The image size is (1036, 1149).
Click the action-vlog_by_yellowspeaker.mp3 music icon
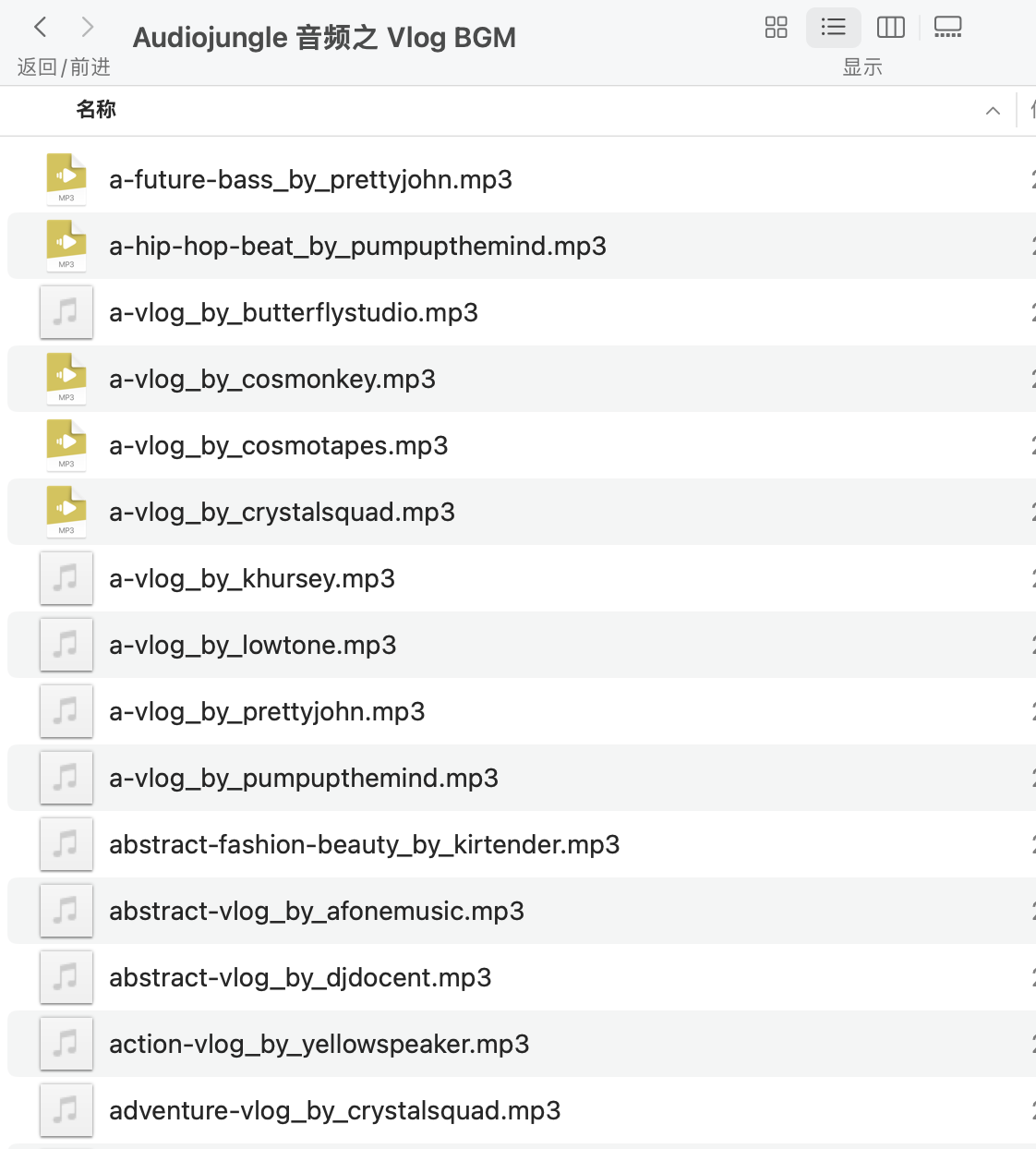[x=66, y=1044]
